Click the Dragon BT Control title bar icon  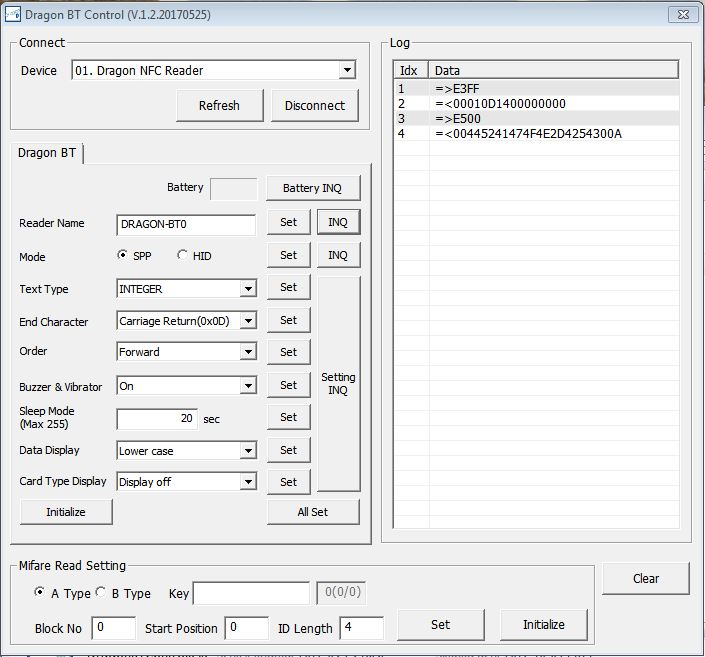[12, 14]
